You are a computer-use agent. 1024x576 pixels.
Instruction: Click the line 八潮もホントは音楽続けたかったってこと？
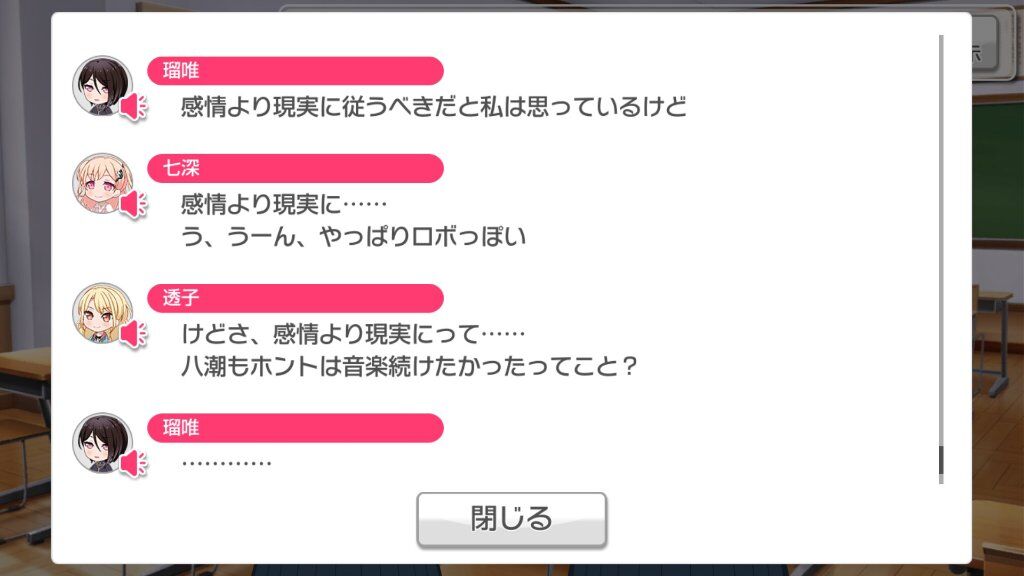409,366
